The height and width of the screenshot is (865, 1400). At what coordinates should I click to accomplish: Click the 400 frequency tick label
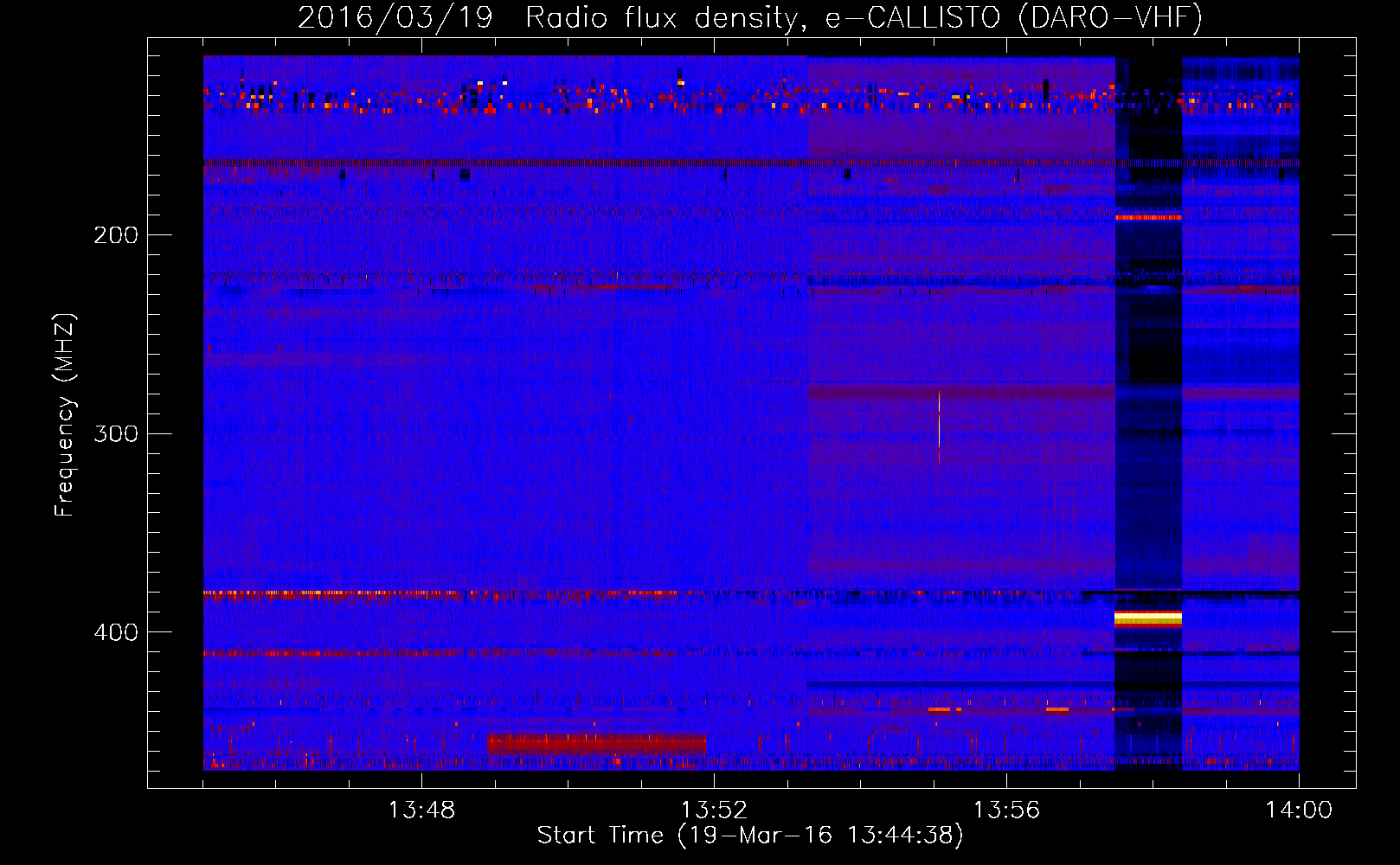click(116, 632)
